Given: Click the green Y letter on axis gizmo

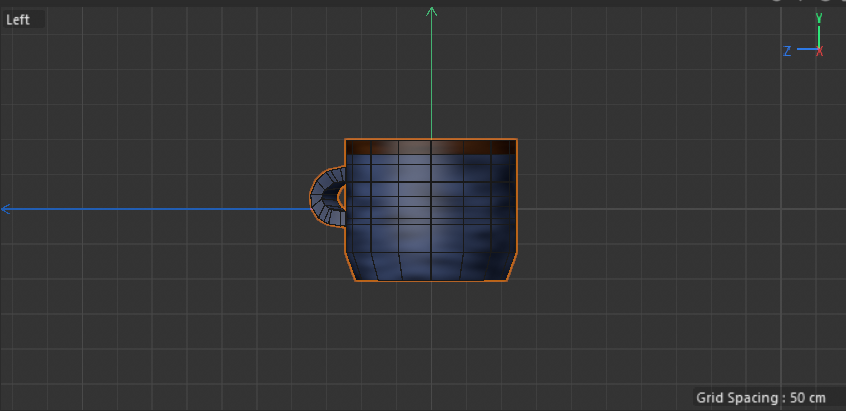Looking at the screenshot, I should 819,17.
